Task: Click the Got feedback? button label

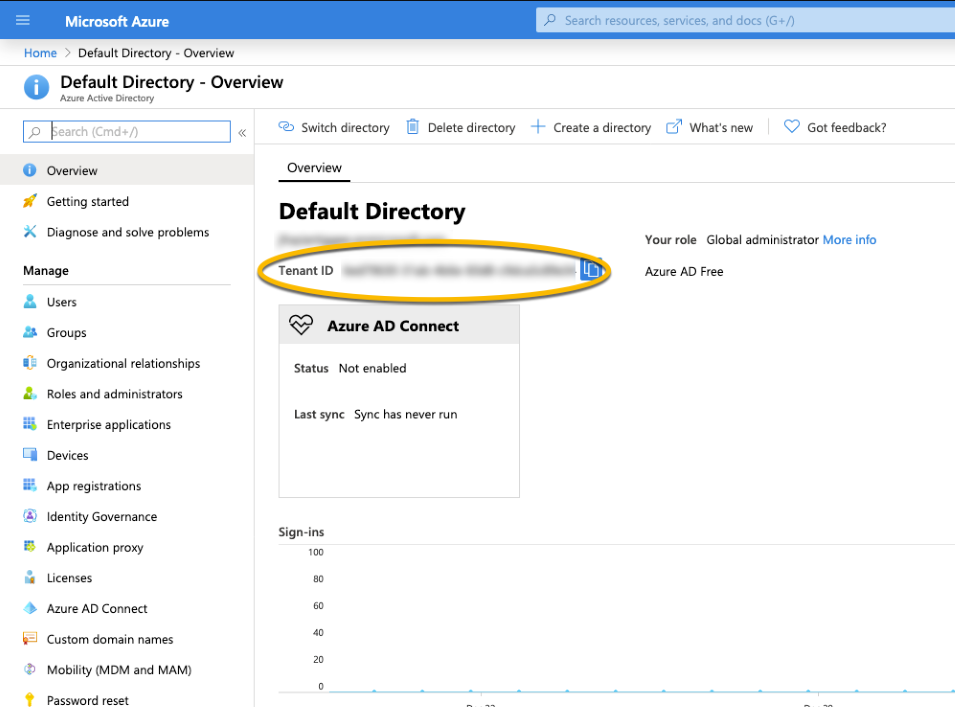Action: tap(847, 127)
